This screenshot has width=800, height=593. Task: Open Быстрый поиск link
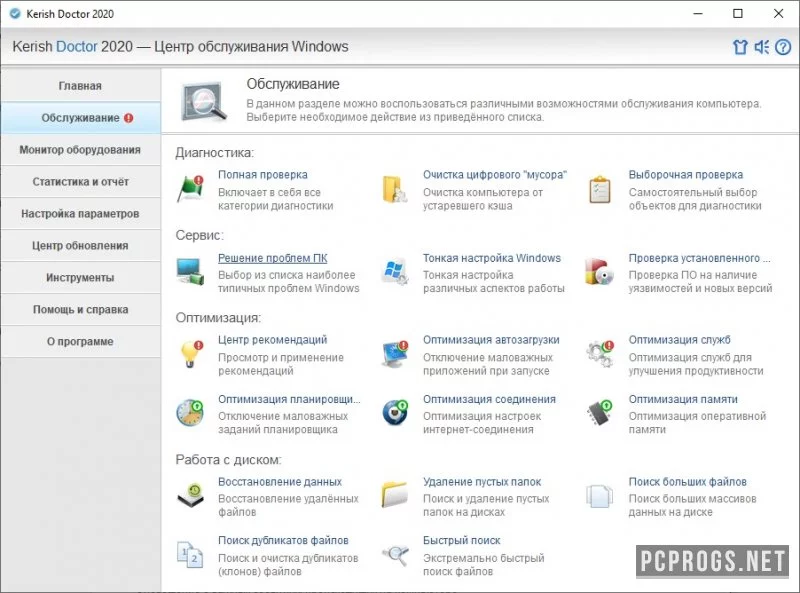click(462, 540)
